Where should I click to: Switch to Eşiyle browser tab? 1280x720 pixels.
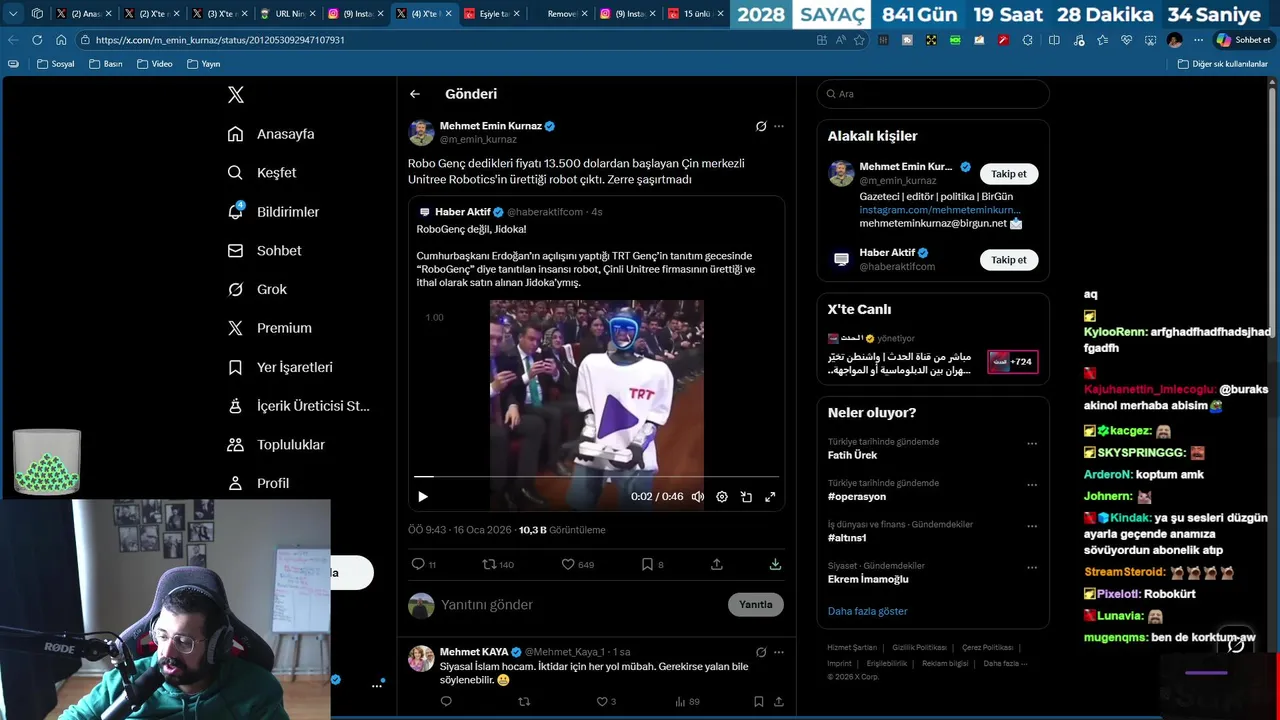pyautogui.click(x=491, y=14)
